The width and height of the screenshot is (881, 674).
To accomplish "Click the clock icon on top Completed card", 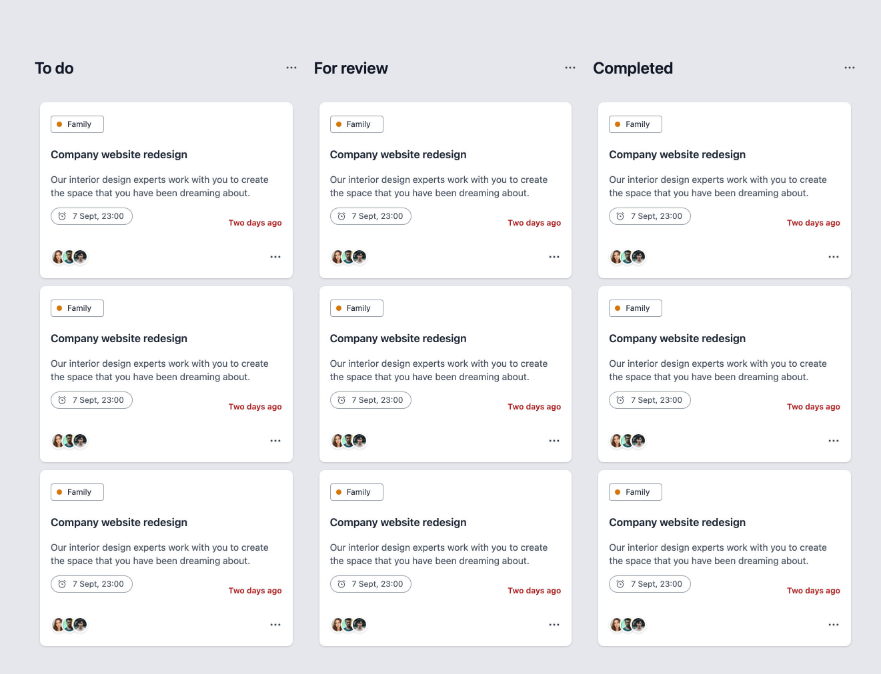I will click(x=620, y=216).
